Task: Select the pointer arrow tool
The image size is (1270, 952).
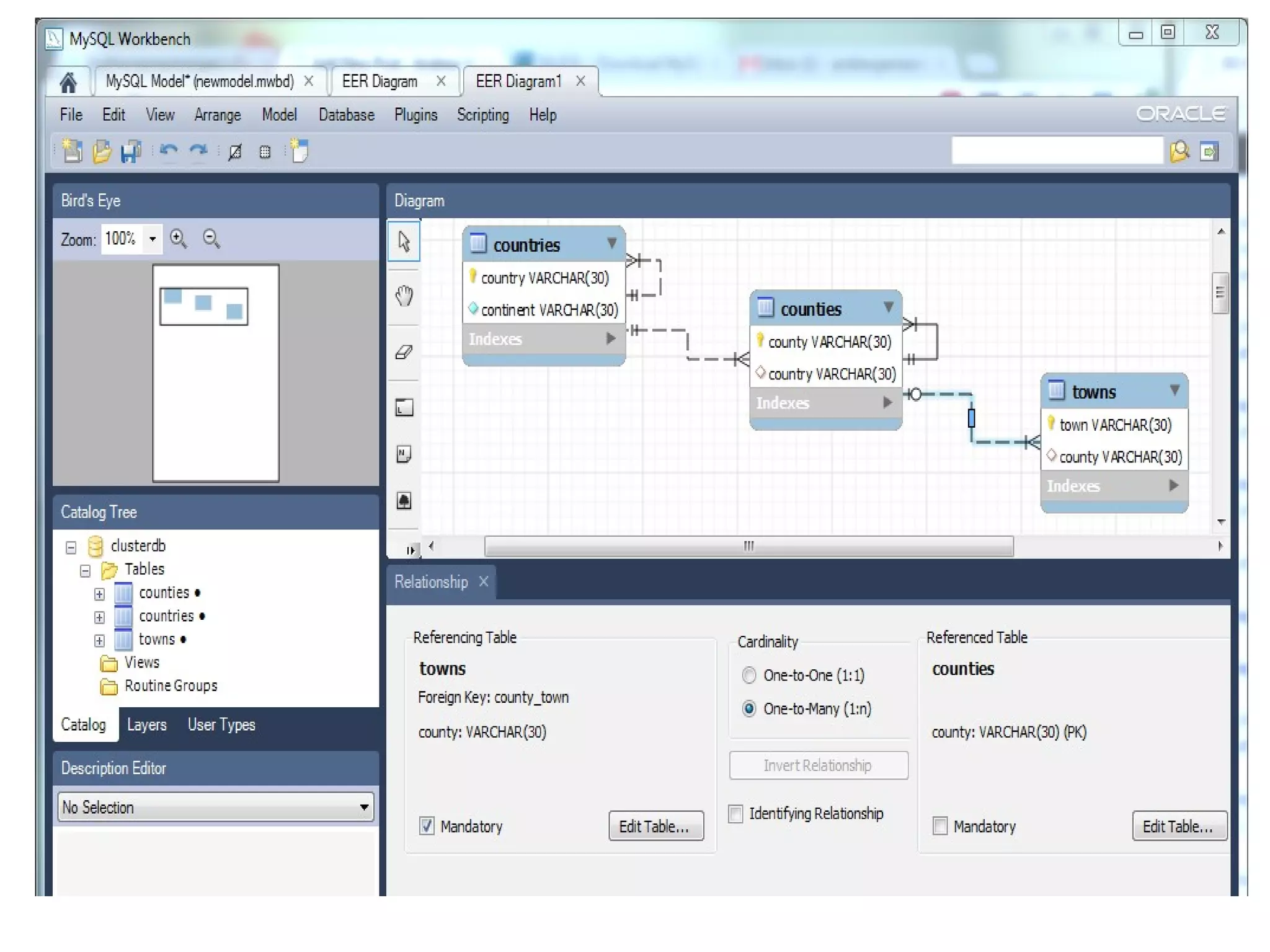Action: (404, 242)
